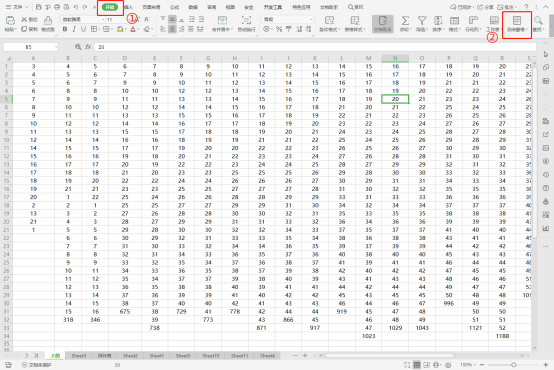Click the formula bar input showing 20

coord(314,47)
